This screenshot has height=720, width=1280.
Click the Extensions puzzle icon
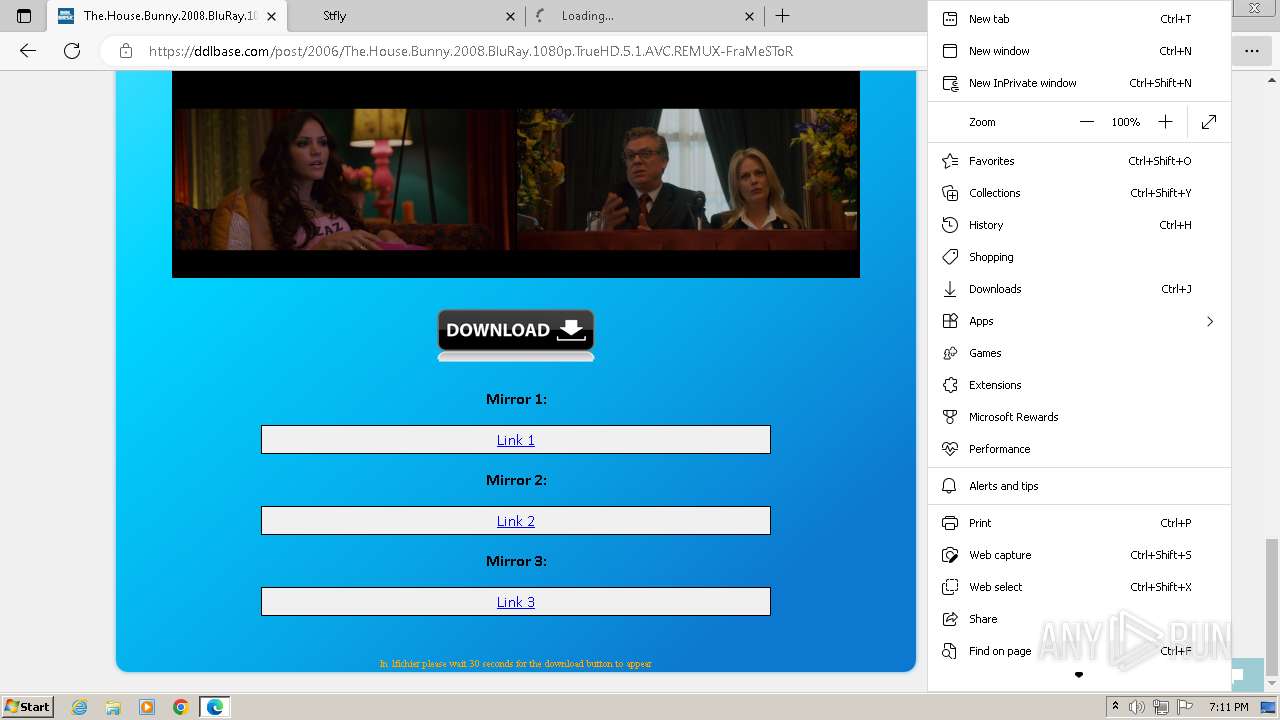coord(950,385)
